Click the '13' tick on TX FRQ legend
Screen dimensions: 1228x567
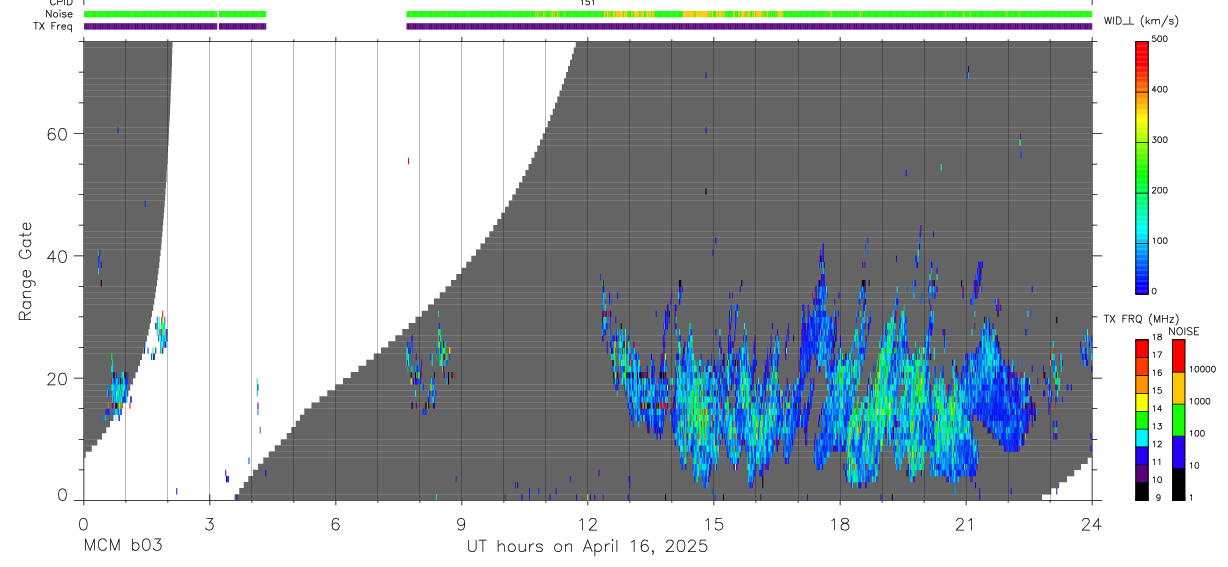tap(1156, 426)
